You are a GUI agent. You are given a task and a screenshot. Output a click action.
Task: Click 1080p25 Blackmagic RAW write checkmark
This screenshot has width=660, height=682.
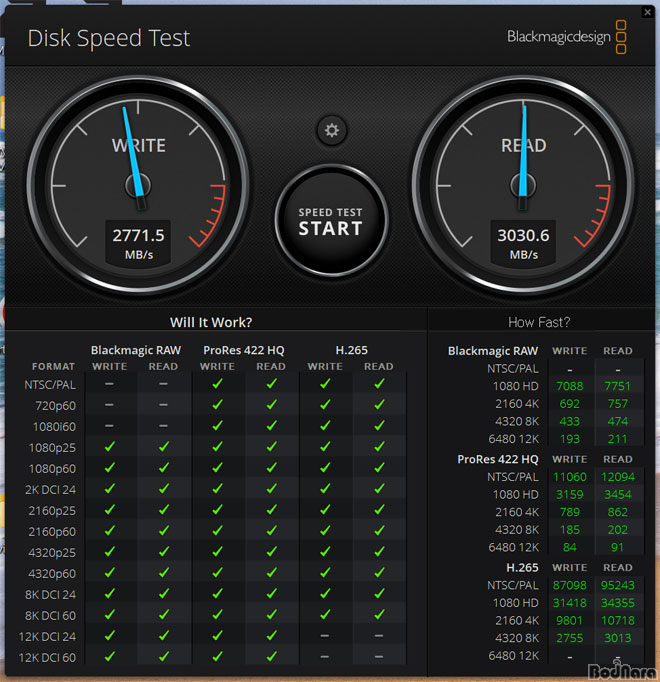(x=110, y=447)
